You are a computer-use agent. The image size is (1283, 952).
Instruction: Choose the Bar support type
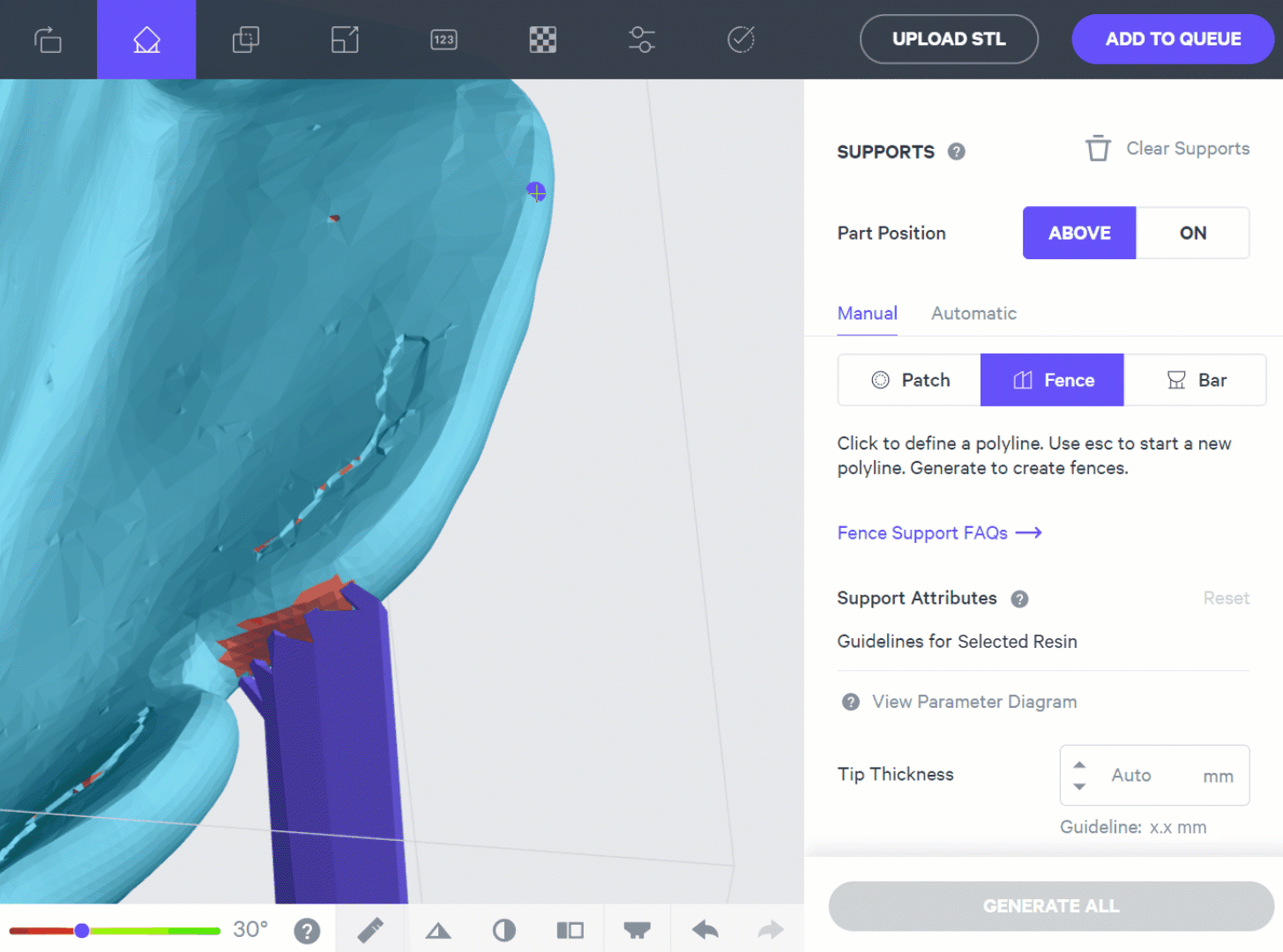(x=1195, y=380)
